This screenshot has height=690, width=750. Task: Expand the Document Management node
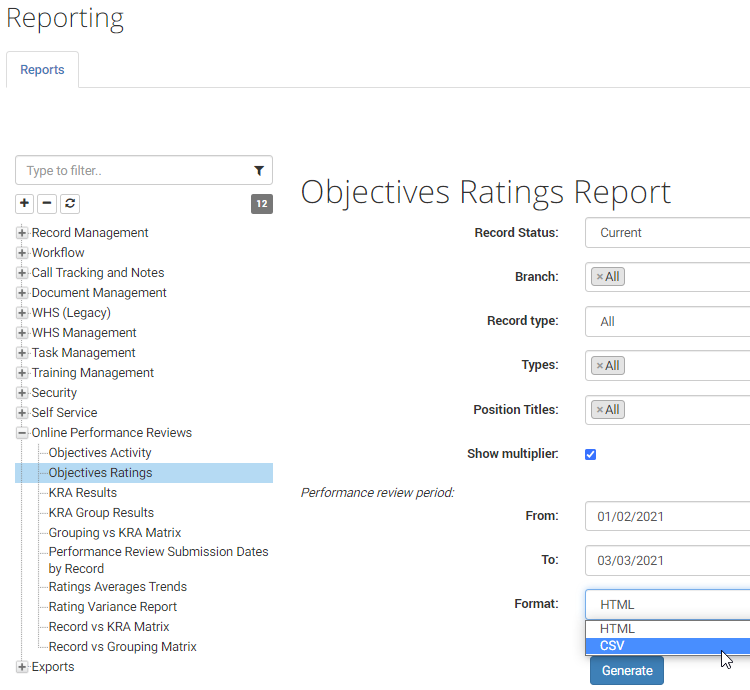pos(22,293)
